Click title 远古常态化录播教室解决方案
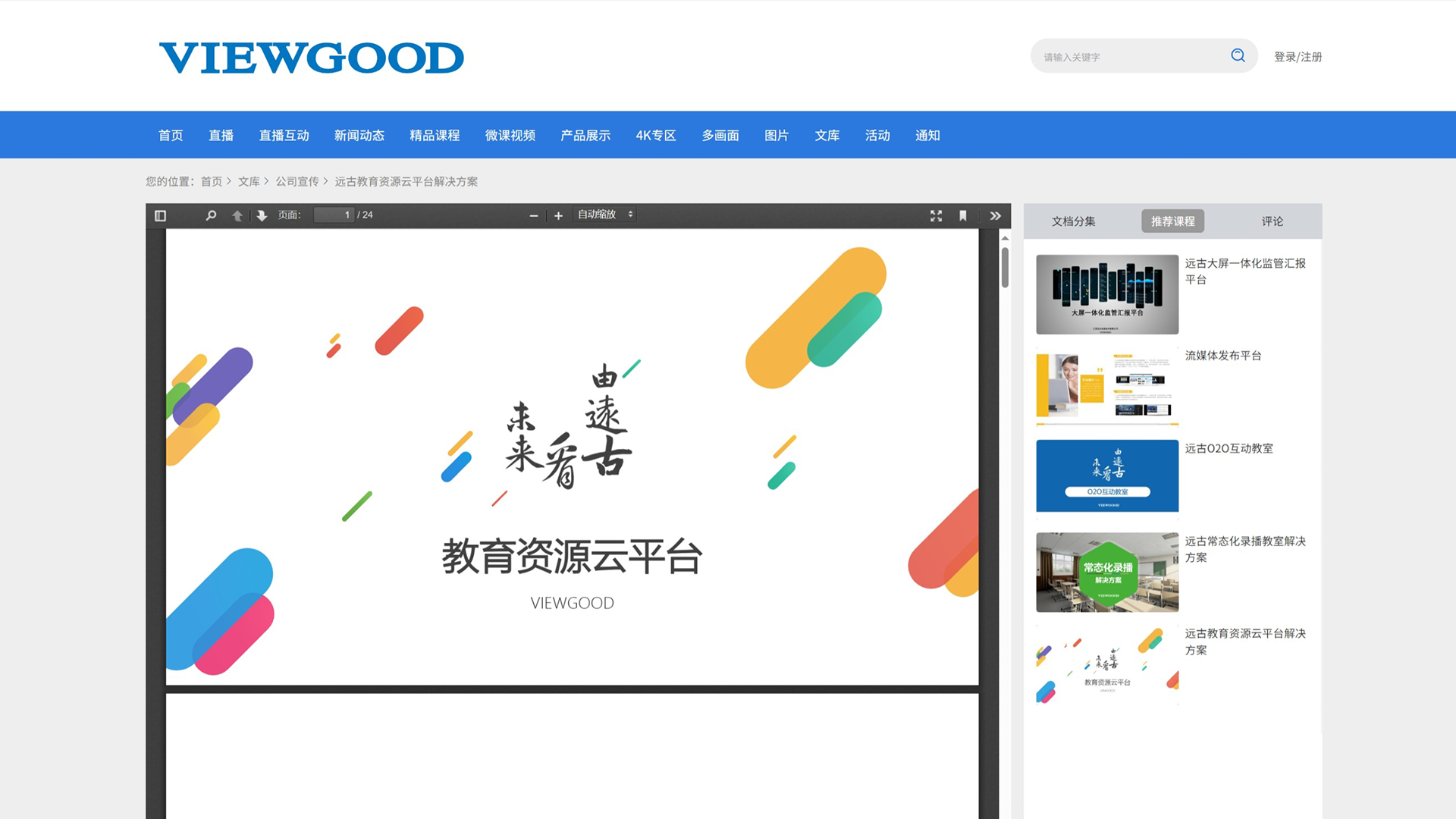Viewport: 1456px width, 819px height. pos(1245,549)
